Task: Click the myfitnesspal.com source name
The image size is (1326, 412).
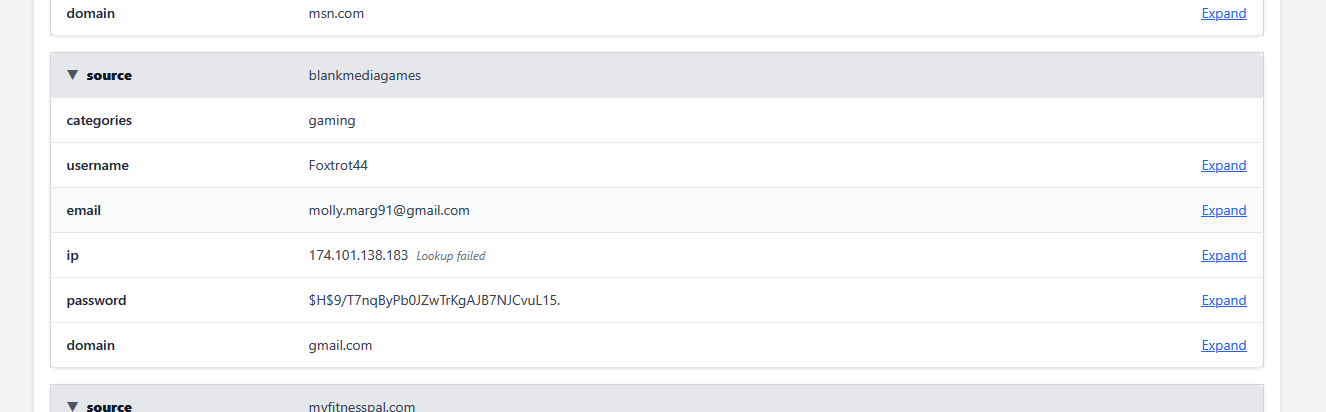Action: point(361,407)
